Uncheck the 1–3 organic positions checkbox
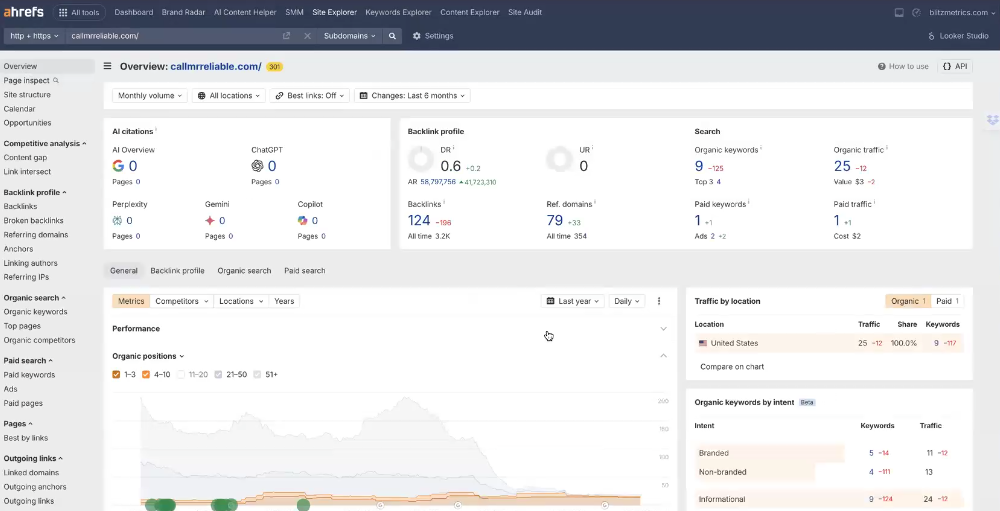Image resolution: width=1000 pixels, height=511 pixels. click(x=118, y=374)
